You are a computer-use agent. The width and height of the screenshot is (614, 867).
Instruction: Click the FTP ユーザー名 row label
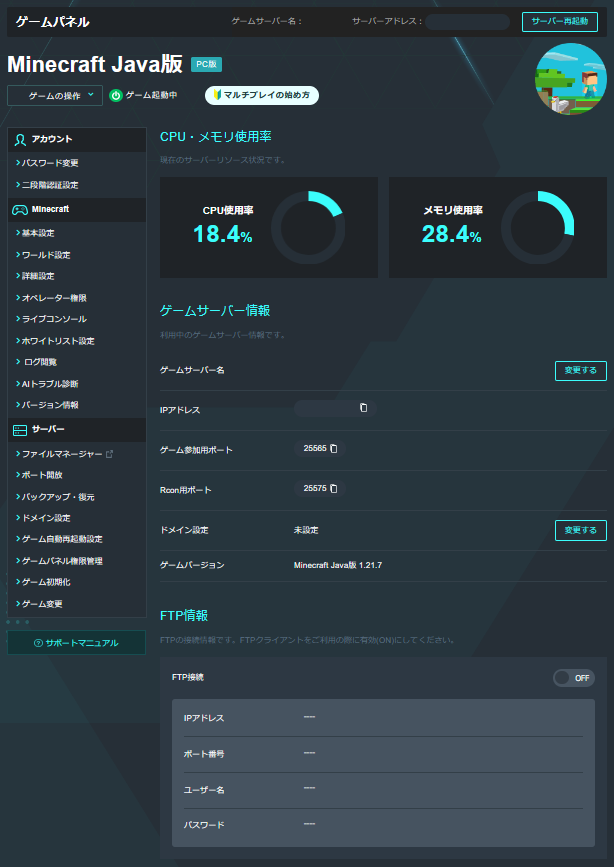pos(204,790)
